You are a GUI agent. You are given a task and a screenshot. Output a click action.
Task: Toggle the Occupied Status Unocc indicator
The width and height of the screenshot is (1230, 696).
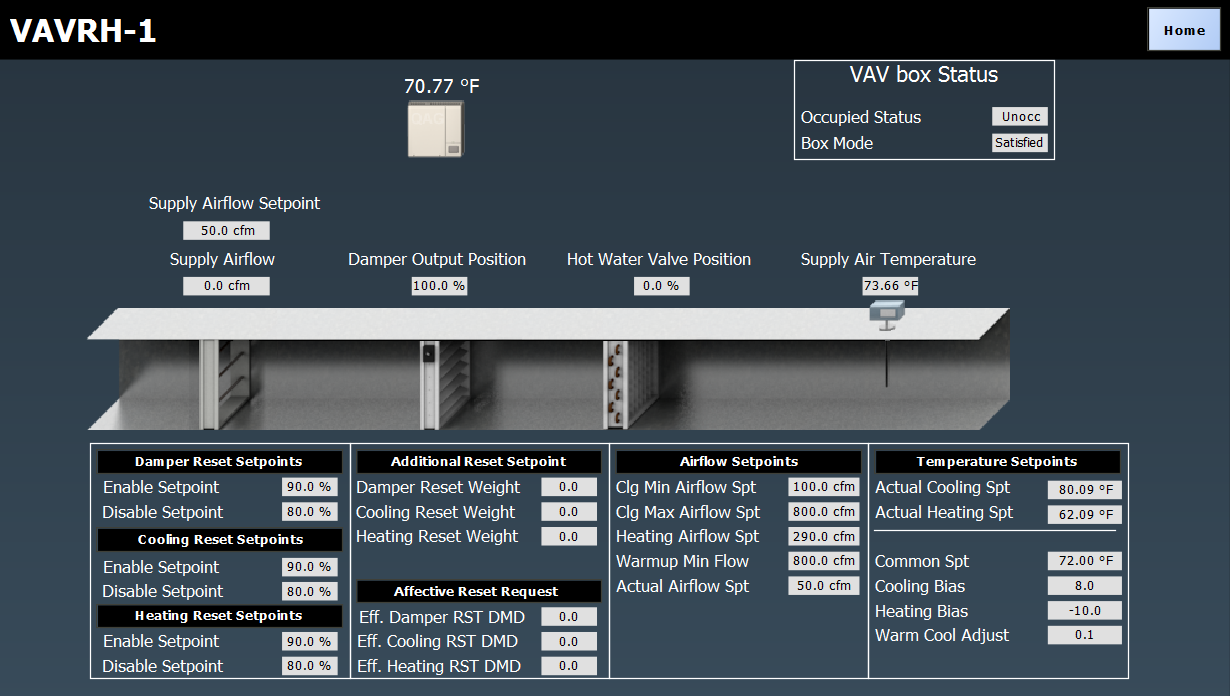pos(1019,116)
